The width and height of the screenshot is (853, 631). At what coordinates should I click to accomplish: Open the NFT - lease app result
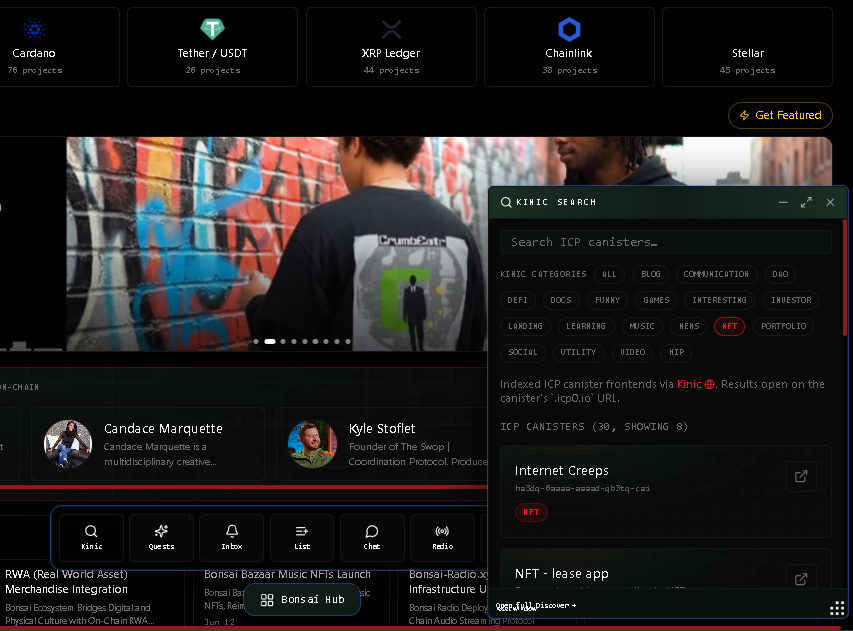(x=666, y=569)
